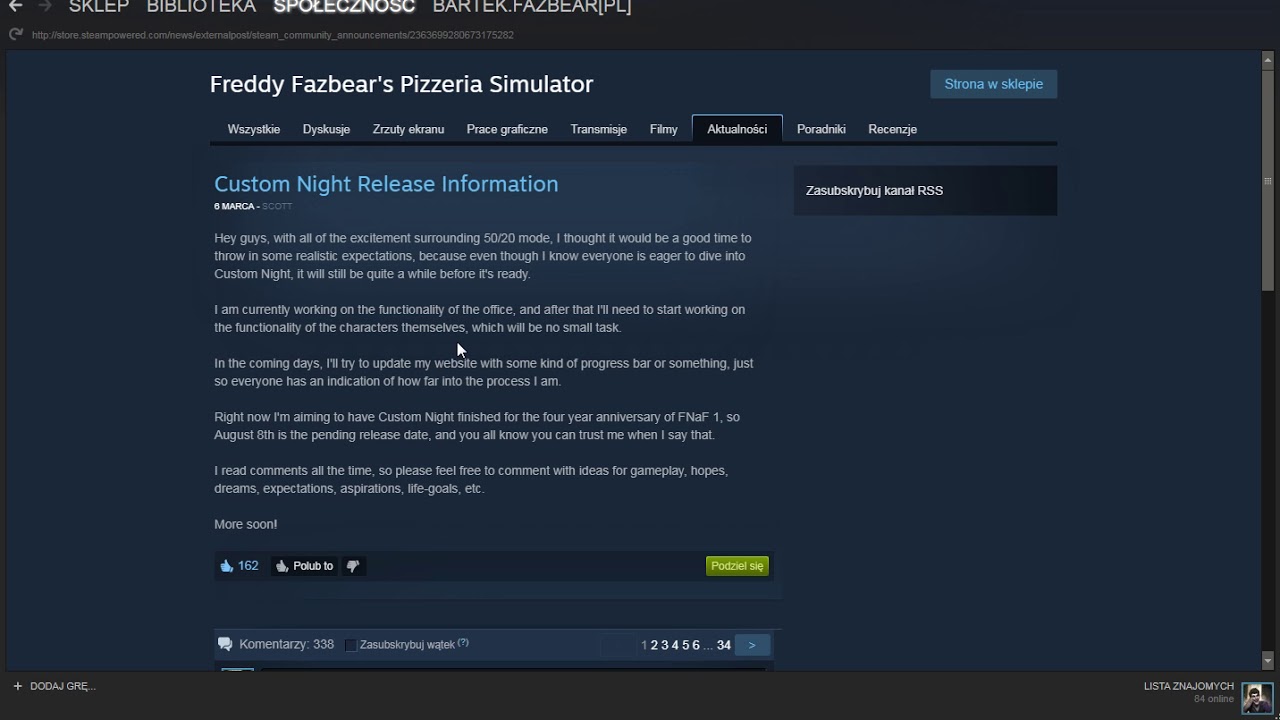
Task: Click the comments speech bubble icon
Action: pos(225,645)
